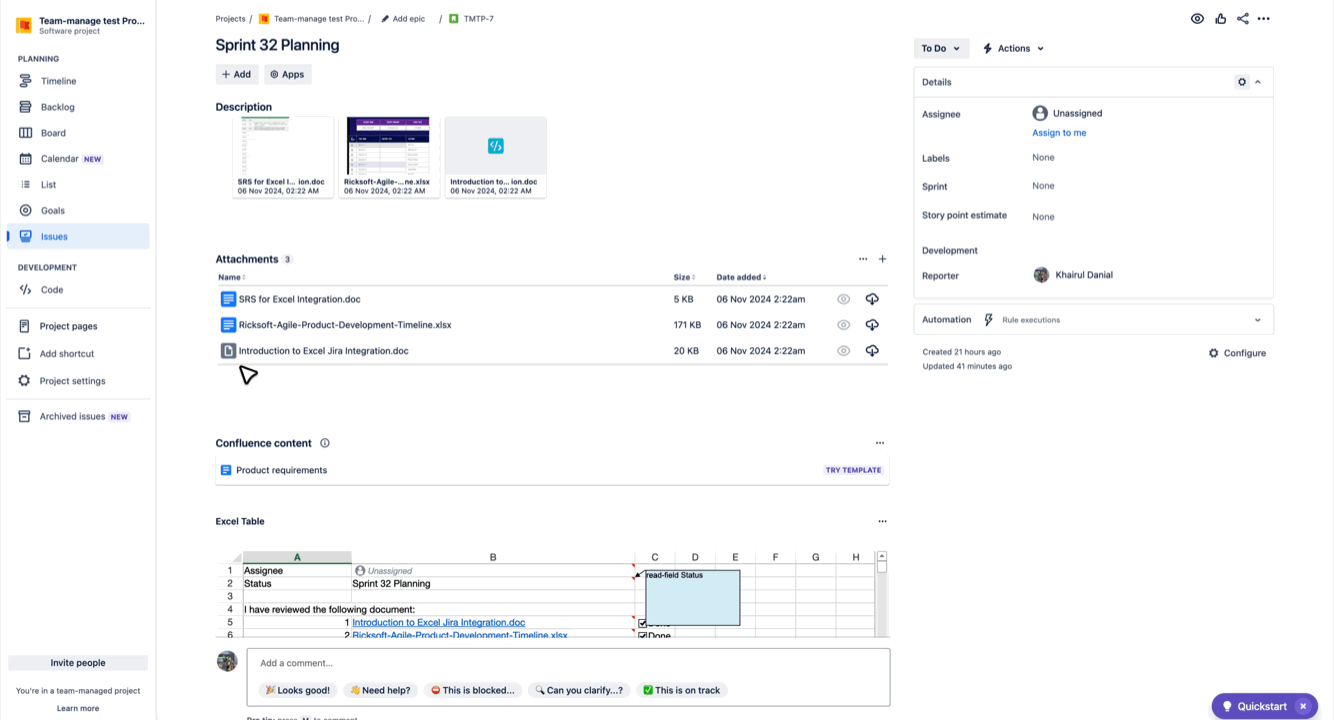Go to Timeline in the sidebar
Image resolution: width=1334 pixels, height=720 pixels.
point(58,81)
